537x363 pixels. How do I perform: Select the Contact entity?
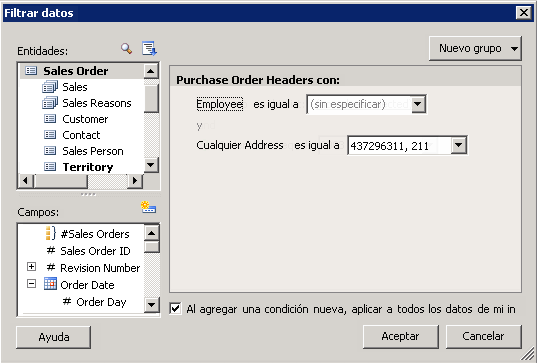tap(81, 135)
